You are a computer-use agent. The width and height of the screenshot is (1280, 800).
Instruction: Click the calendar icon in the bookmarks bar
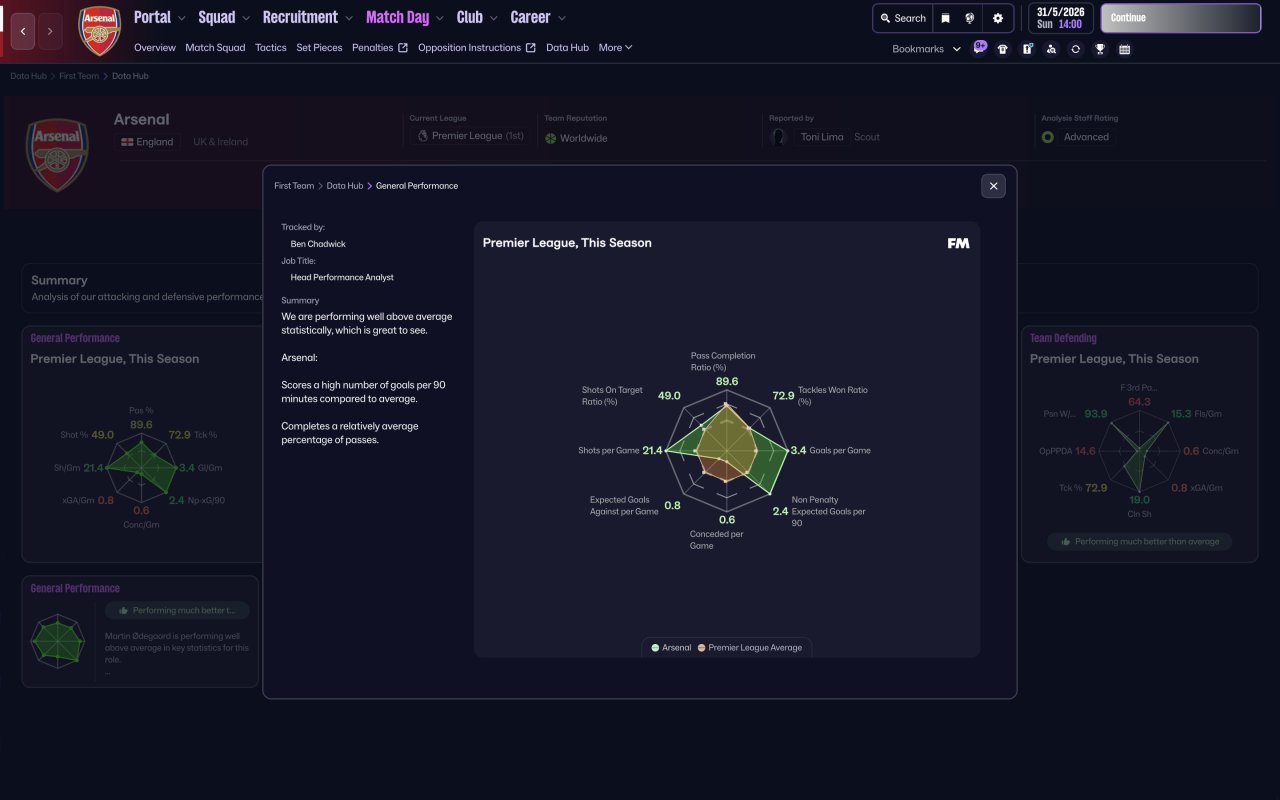[1124, 49]
